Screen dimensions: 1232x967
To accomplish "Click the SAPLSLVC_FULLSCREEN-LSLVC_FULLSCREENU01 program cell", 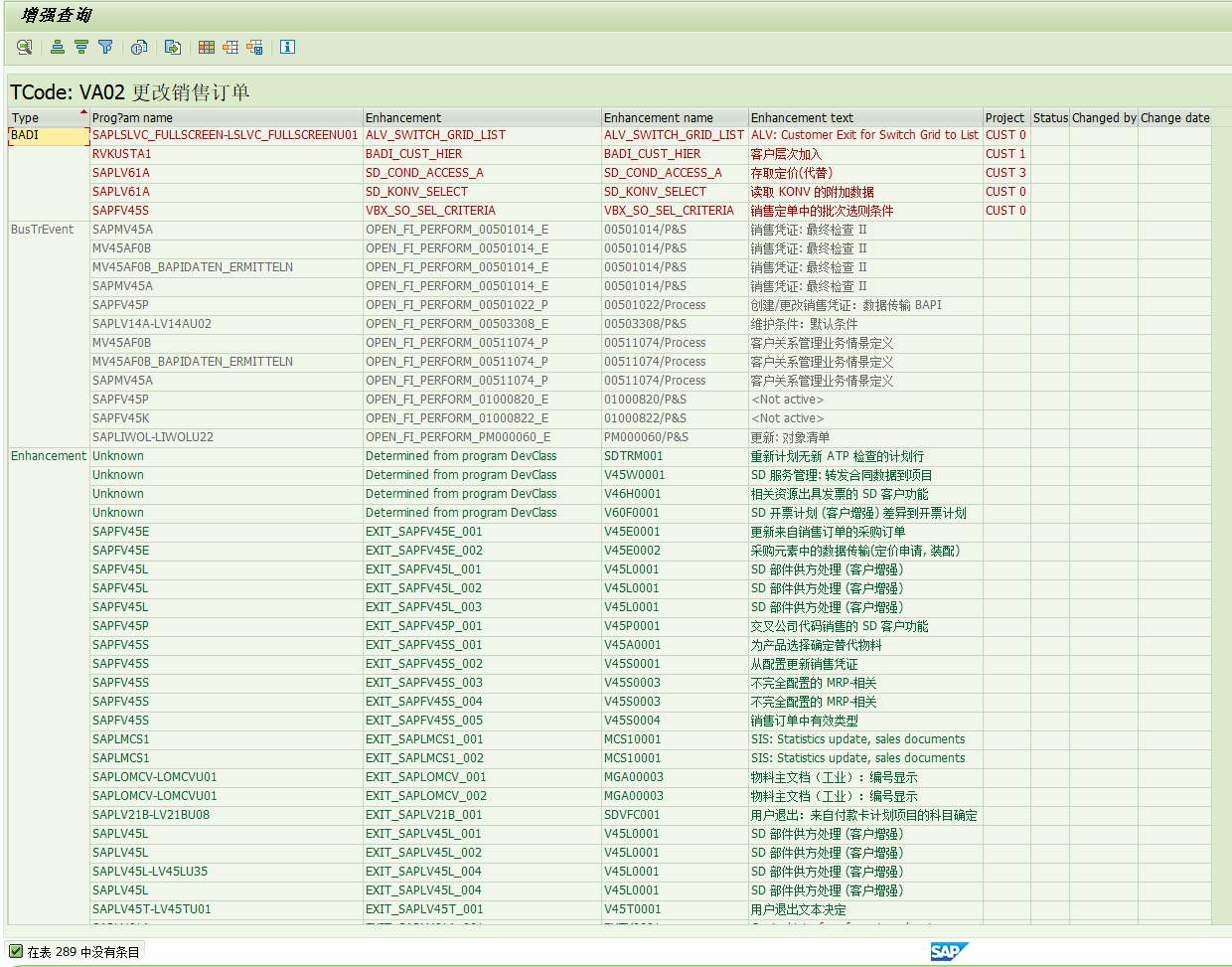I will coord(226,135).
